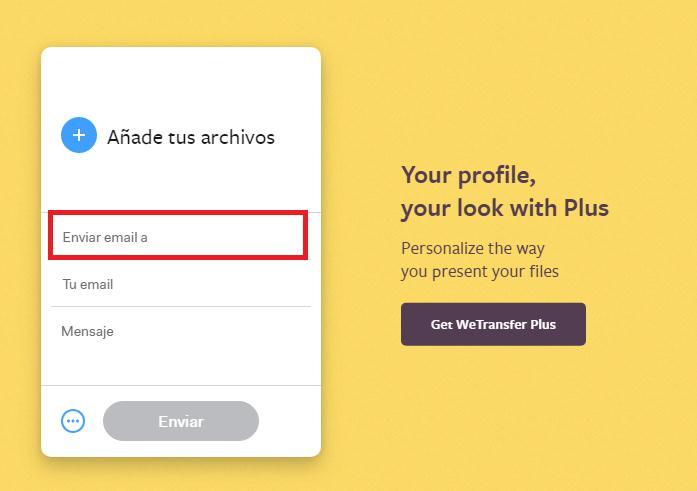Image resolution: width=697 pixels, height=491 pixels.
Task: Click into the "Tu email" field
Action: 180,284
